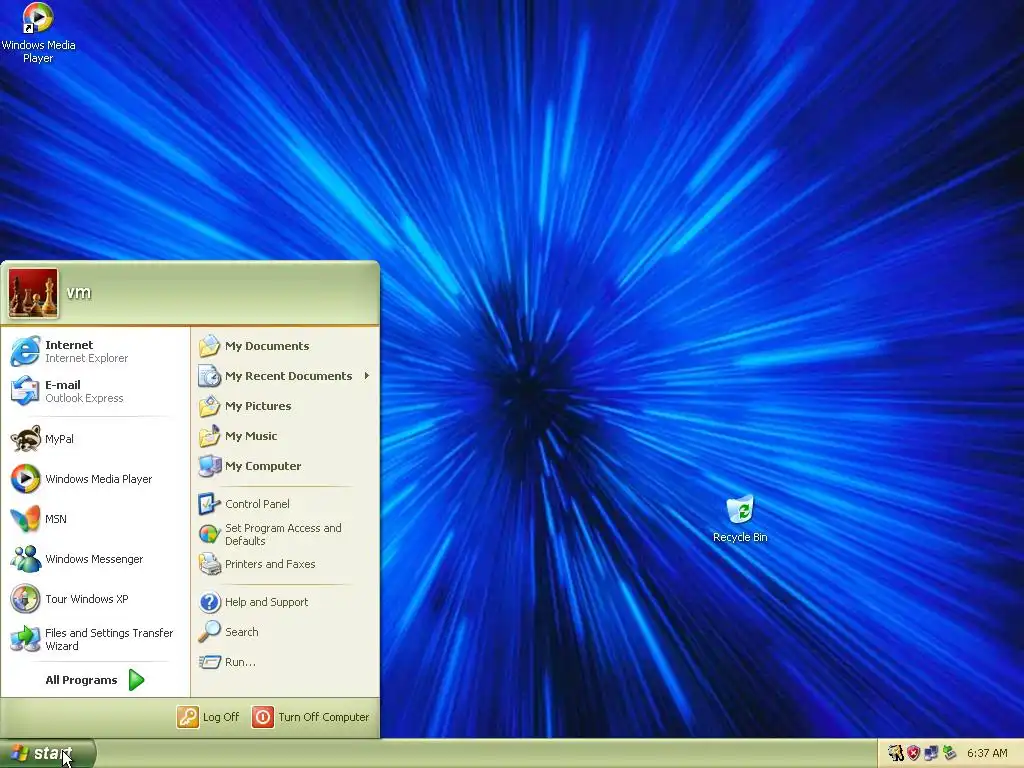Click the Help and Support question icon
Viewport: 1024px width, 768px height.
[210, 602]
